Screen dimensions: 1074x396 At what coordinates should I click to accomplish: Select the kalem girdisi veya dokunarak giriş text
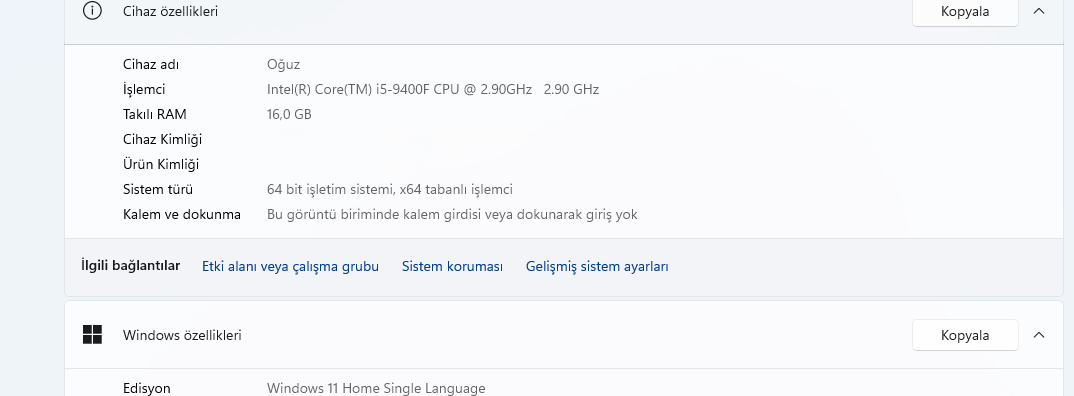coord(452,214)
